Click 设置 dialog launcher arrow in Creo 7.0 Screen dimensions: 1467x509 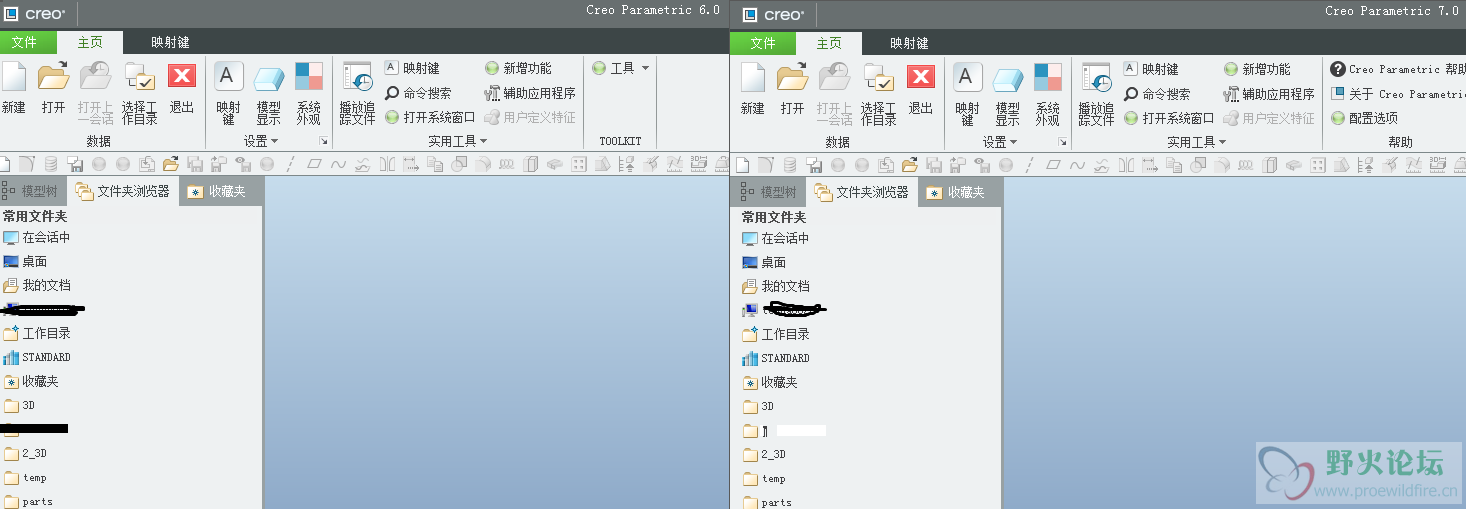(1062, 143)
